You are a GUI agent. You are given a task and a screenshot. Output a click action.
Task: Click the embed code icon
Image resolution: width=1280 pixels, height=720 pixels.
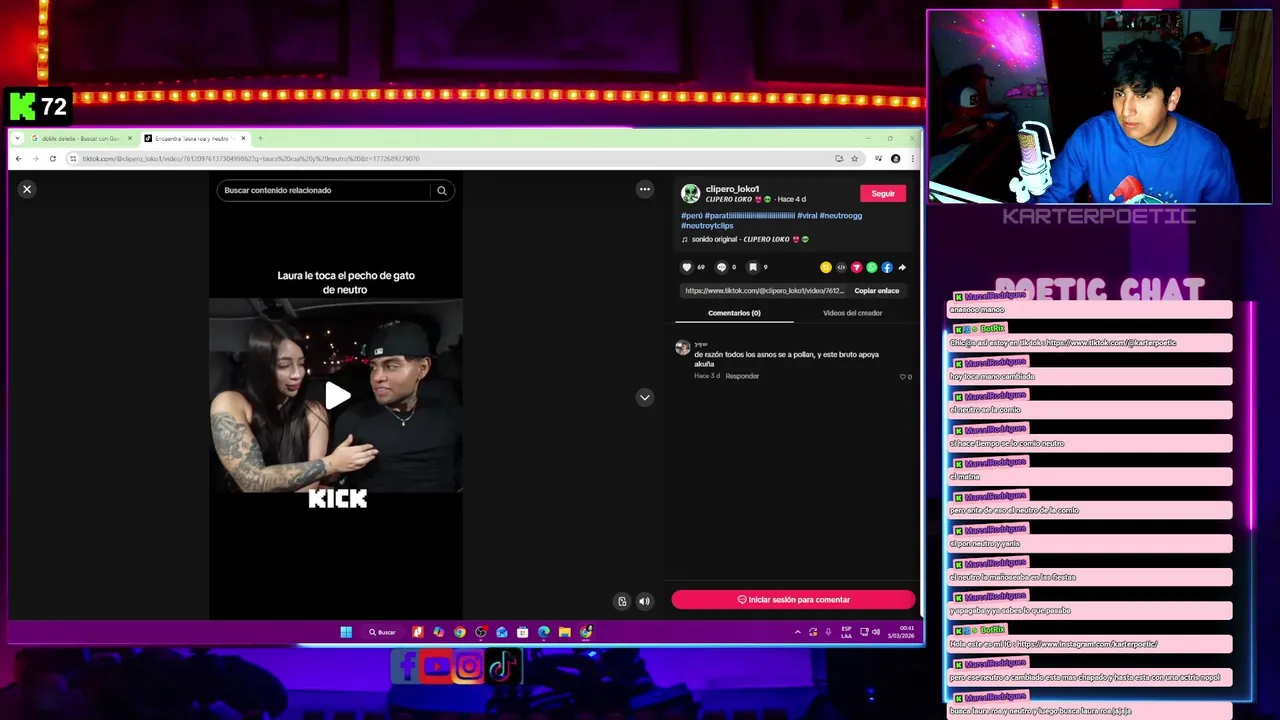pos(841,267)
